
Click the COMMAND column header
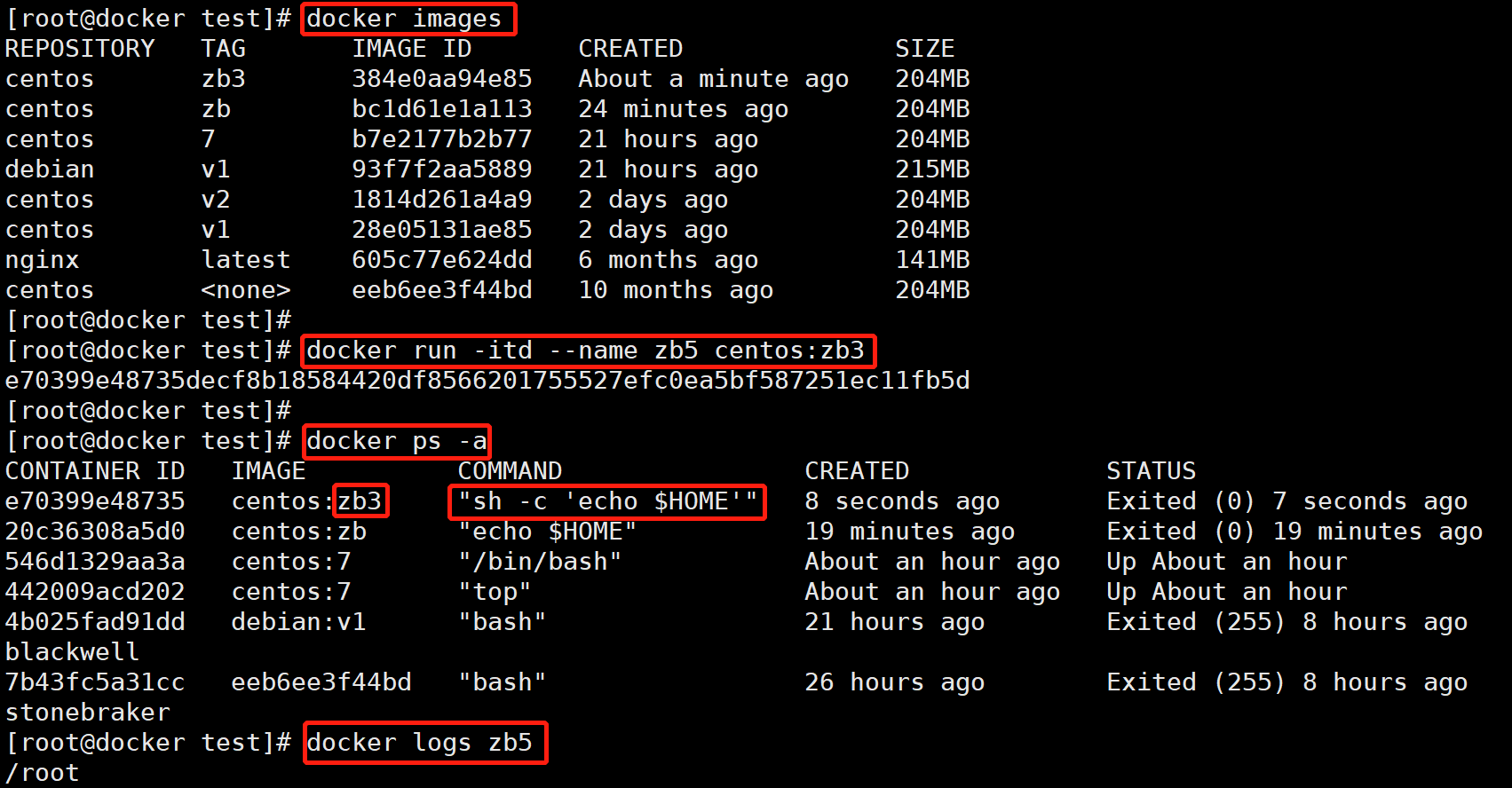click(510, 471)
